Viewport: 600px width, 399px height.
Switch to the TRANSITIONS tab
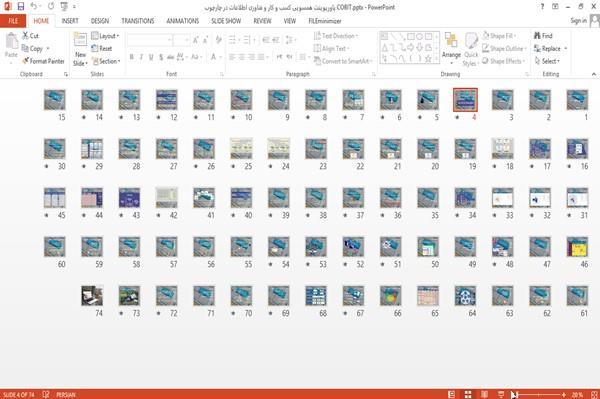point(138,21)
